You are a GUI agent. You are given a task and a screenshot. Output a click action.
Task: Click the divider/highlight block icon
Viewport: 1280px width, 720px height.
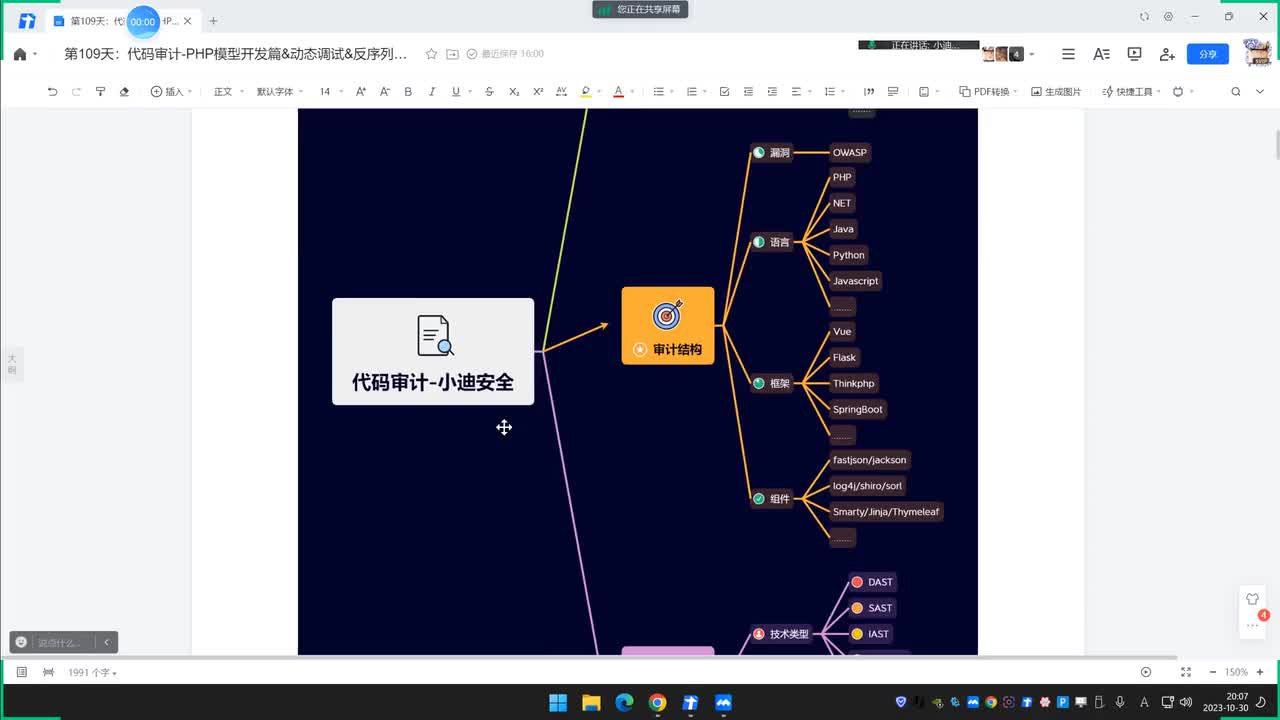[893, 92]
